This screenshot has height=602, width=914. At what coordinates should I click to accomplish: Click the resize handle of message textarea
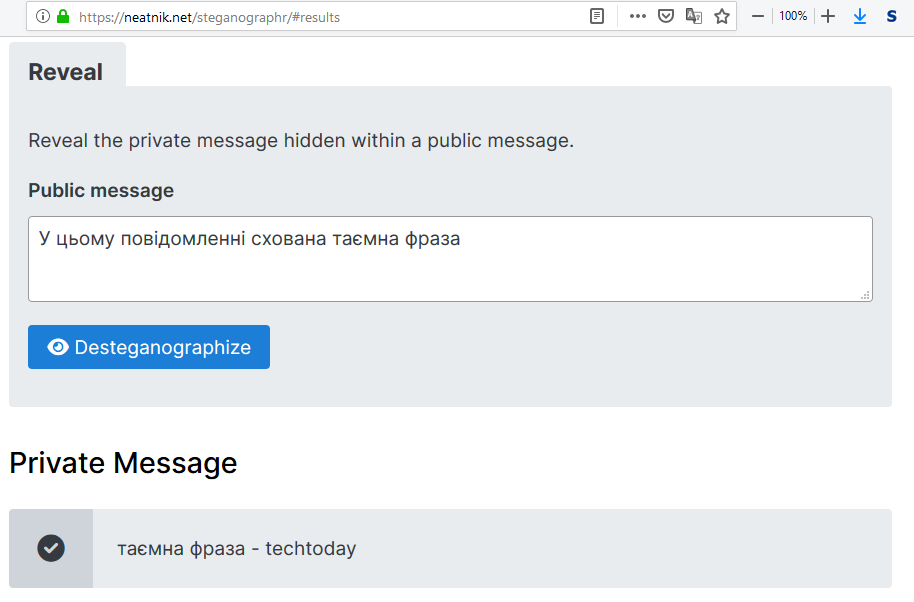click(865, 294)
